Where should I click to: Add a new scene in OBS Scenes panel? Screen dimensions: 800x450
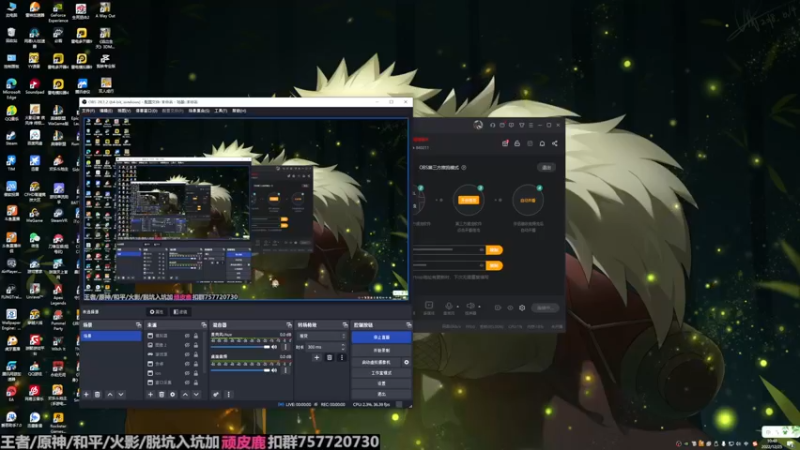point(86,394)
